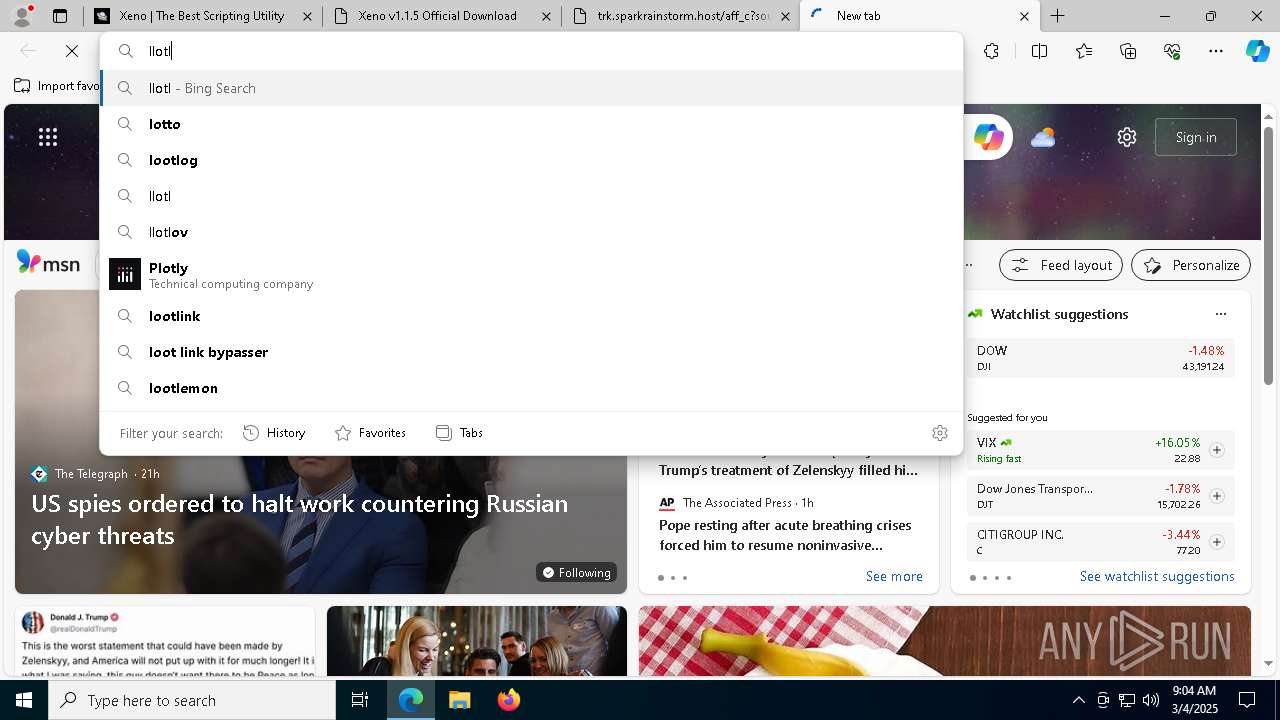
Task: Open Watchlist suggestions more options
Action: (x=1220, y=314)
